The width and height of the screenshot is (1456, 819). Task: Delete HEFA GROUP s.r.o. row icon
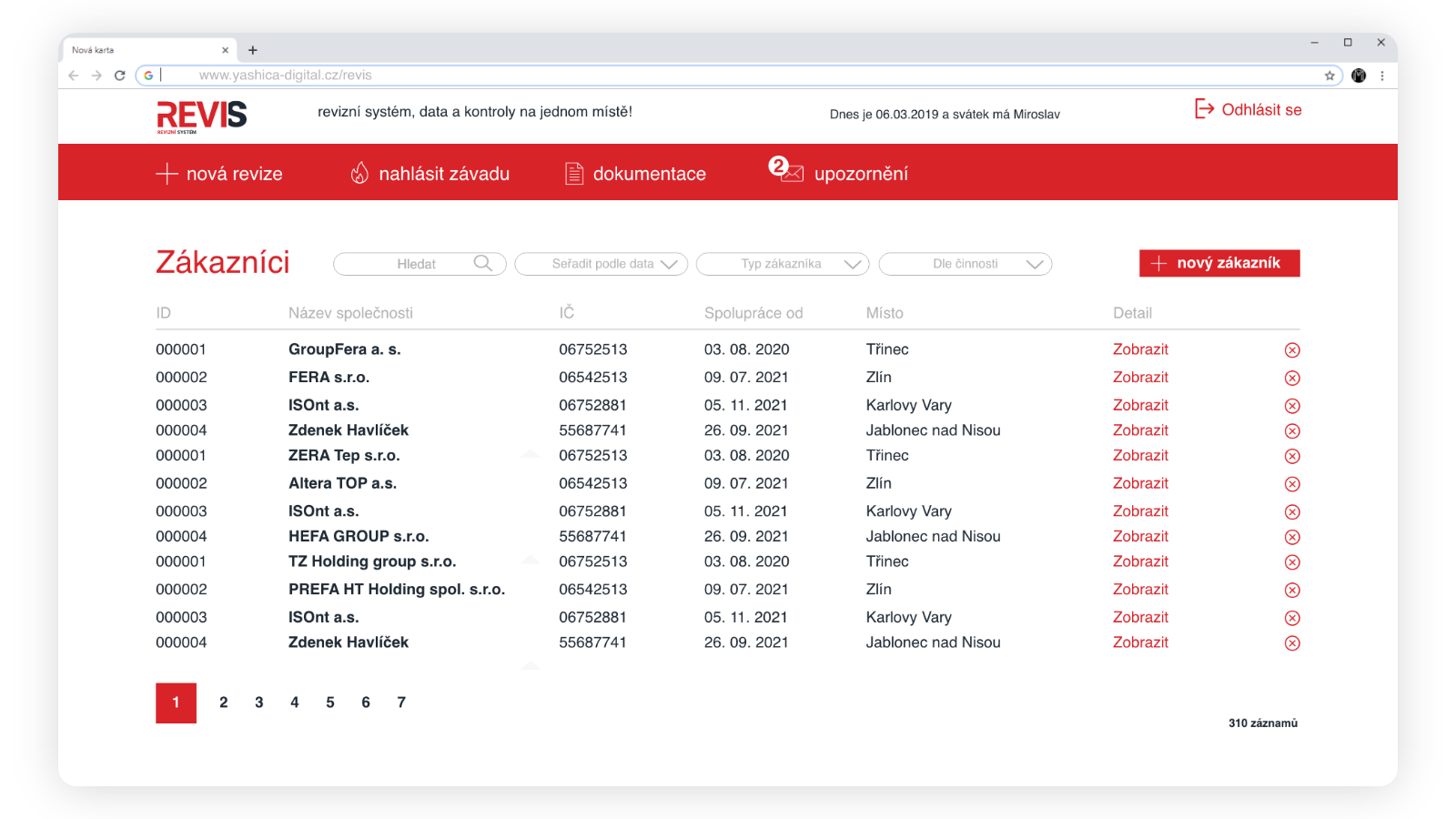coord(1292,537)
